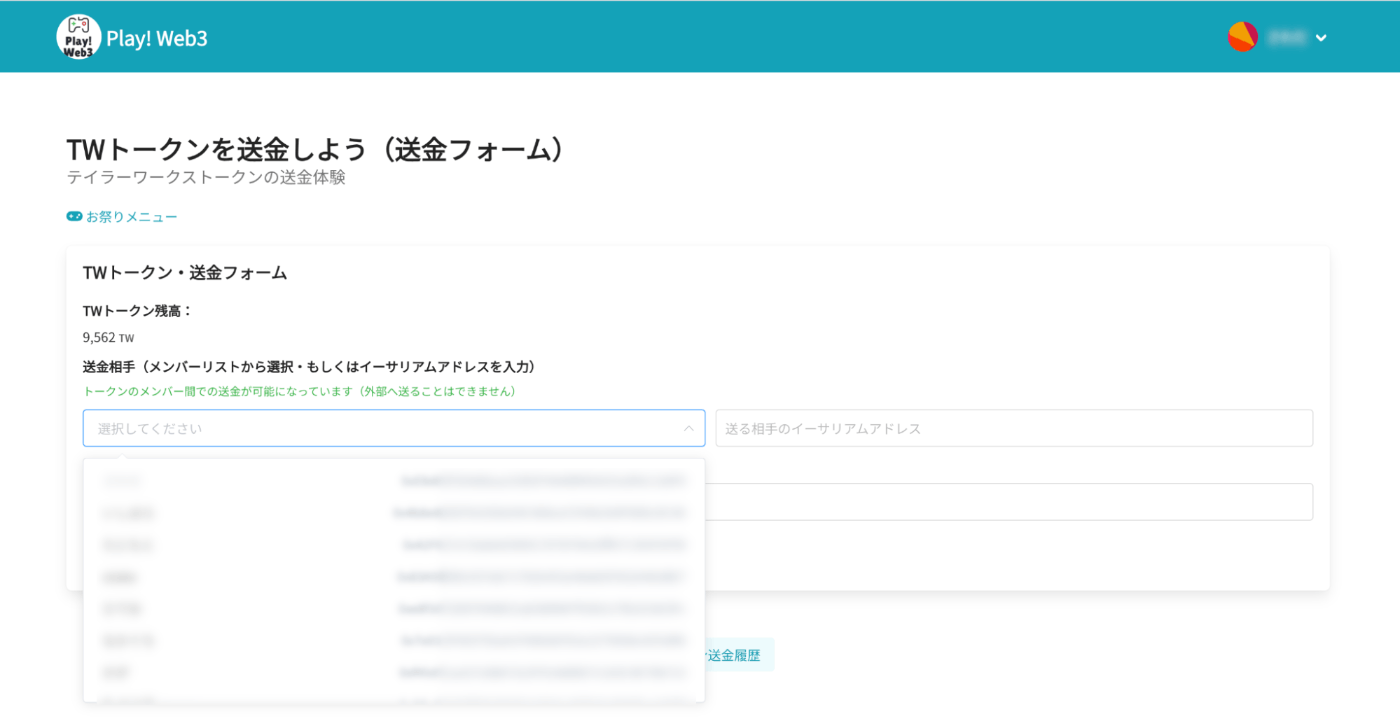Click the TWトークン・送金フォーム card title
Viewport: 1400px width, 728px height.
click(185, 273)
